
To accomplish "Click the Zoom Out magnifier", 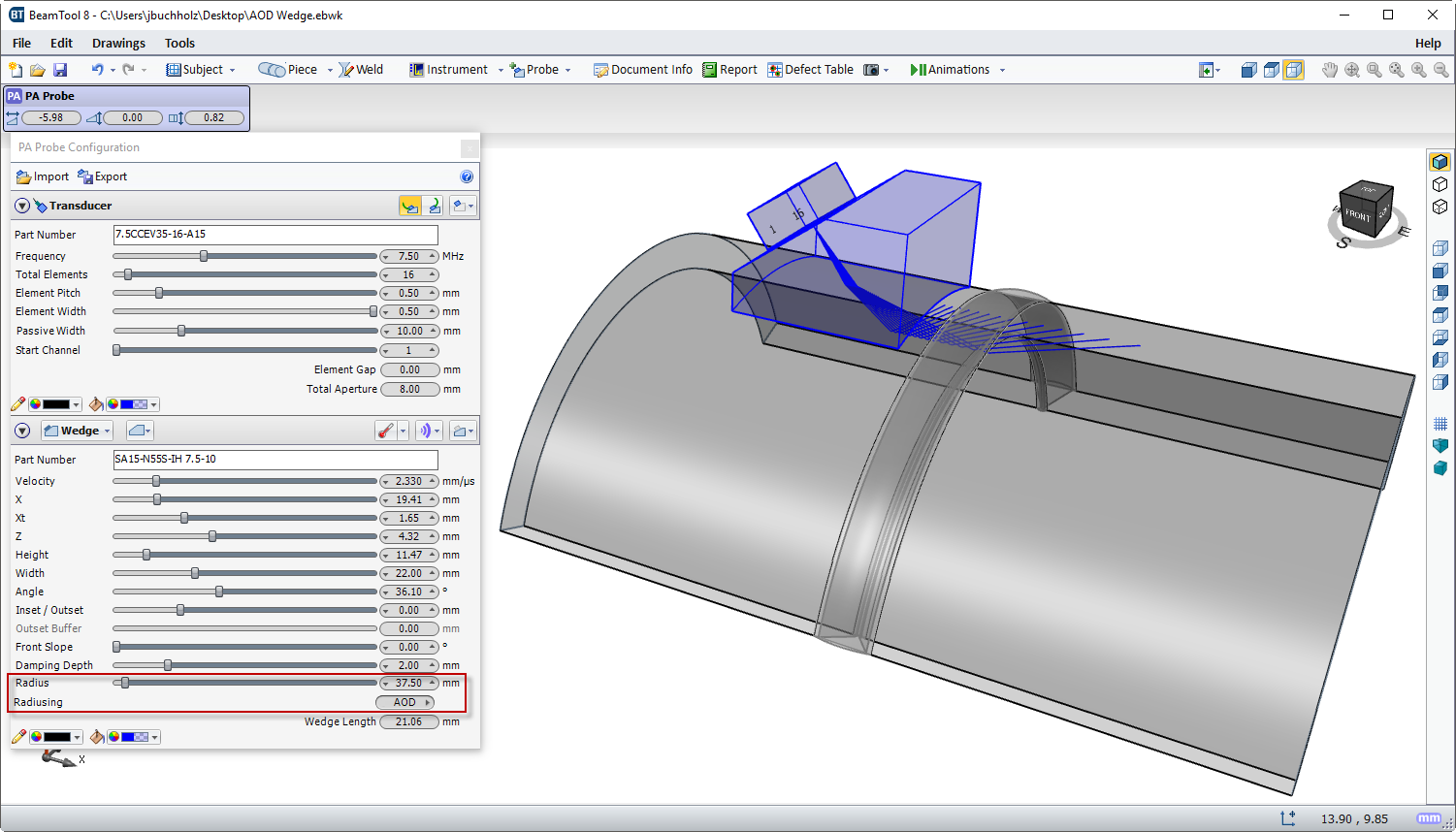I will pos(1441,70).
